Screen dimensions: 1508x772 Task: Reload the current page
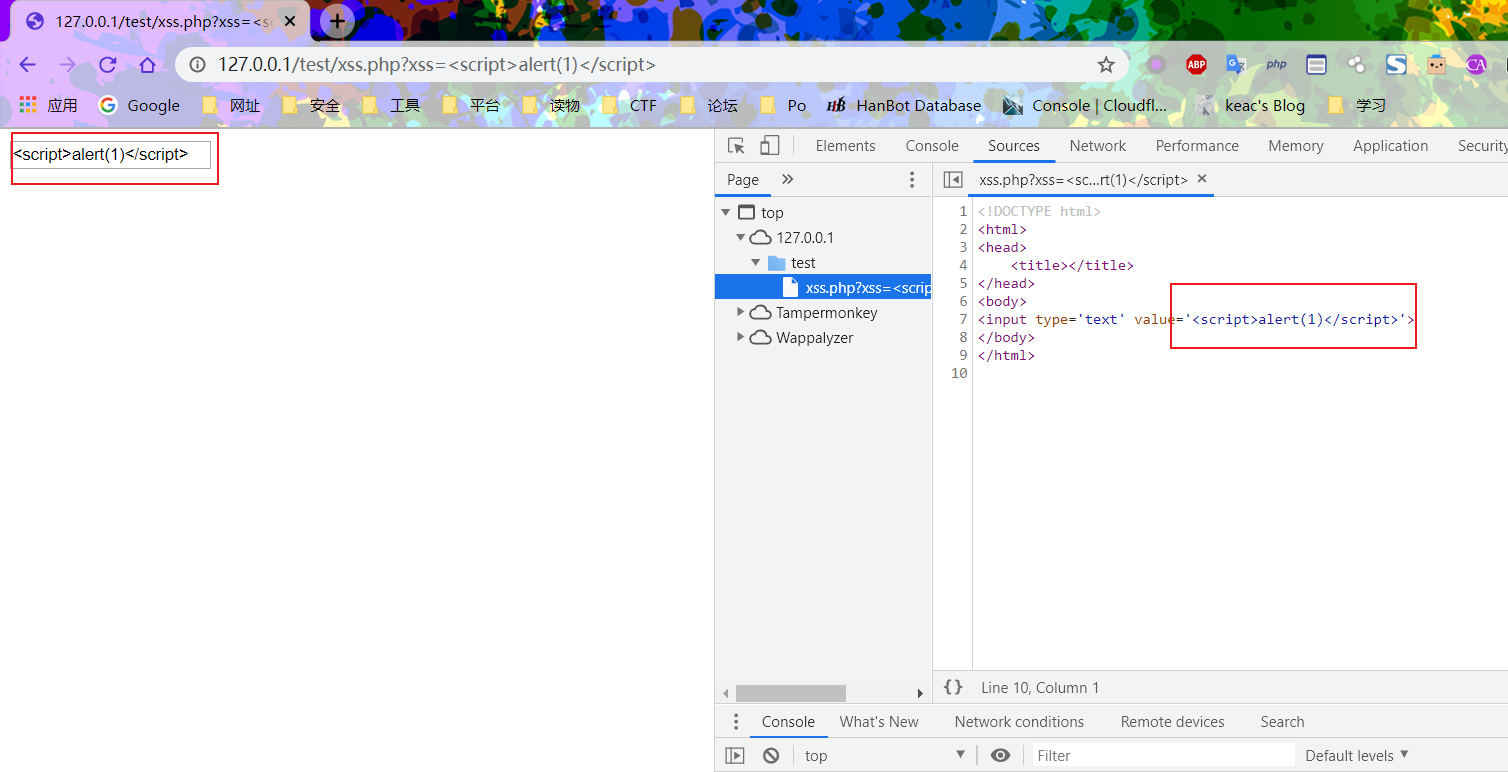pyautogui.click(x=107, y=65)
